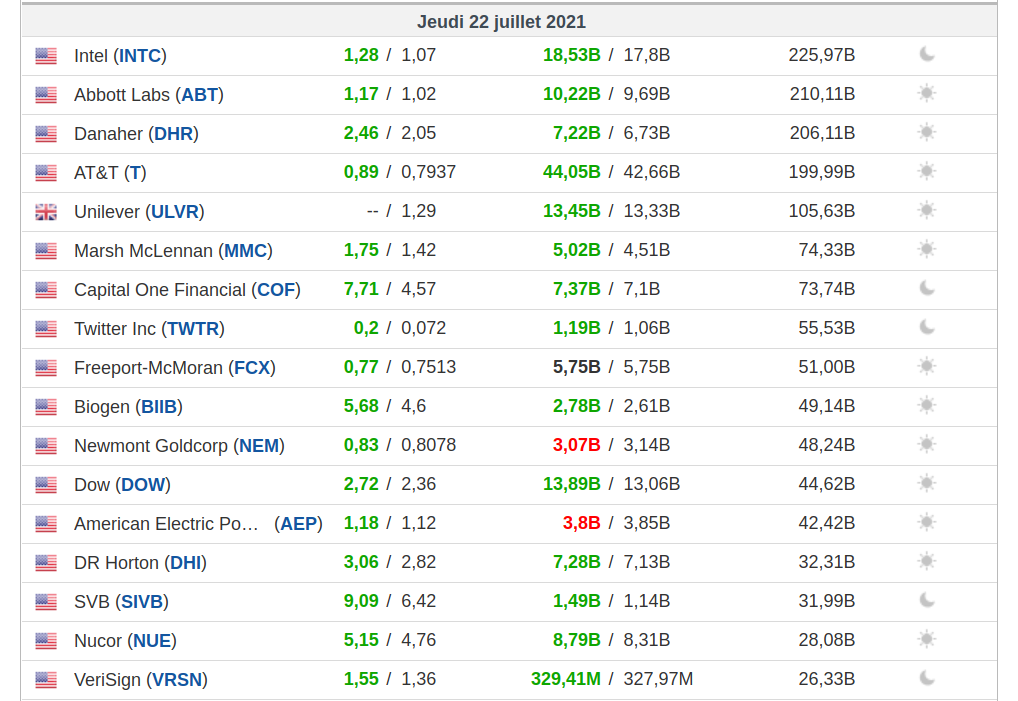Click the moon icon in the VeriSign row
Screen dimensions: 1018x701
927,678
